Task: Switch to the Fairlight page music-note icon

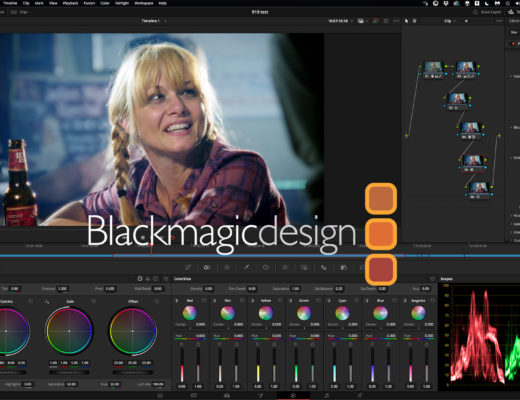Action: pyautogui.click(x=326, y=396)
